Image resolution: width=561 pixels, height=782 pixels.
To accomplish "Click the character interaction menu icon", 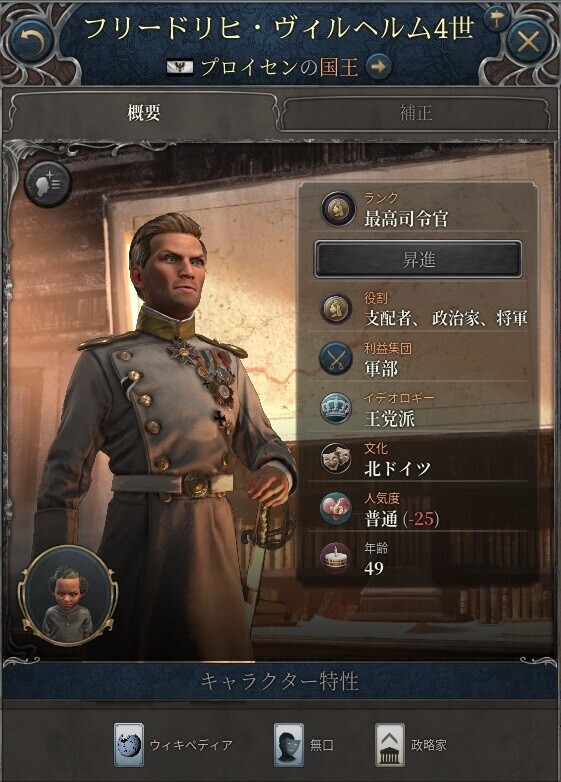I will click(48, 184).
